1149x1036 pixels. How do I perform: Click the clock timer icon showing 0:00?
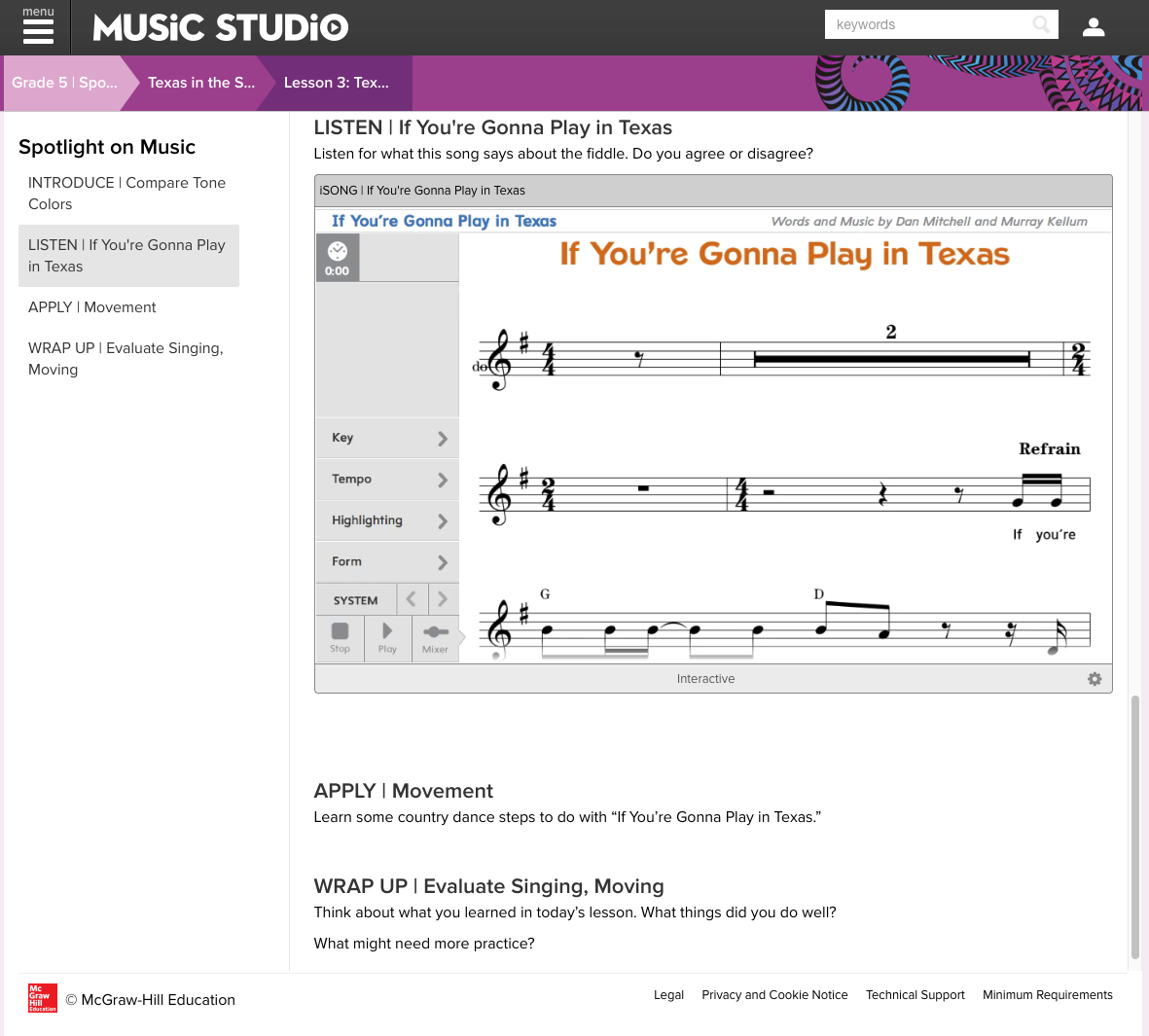337,258
